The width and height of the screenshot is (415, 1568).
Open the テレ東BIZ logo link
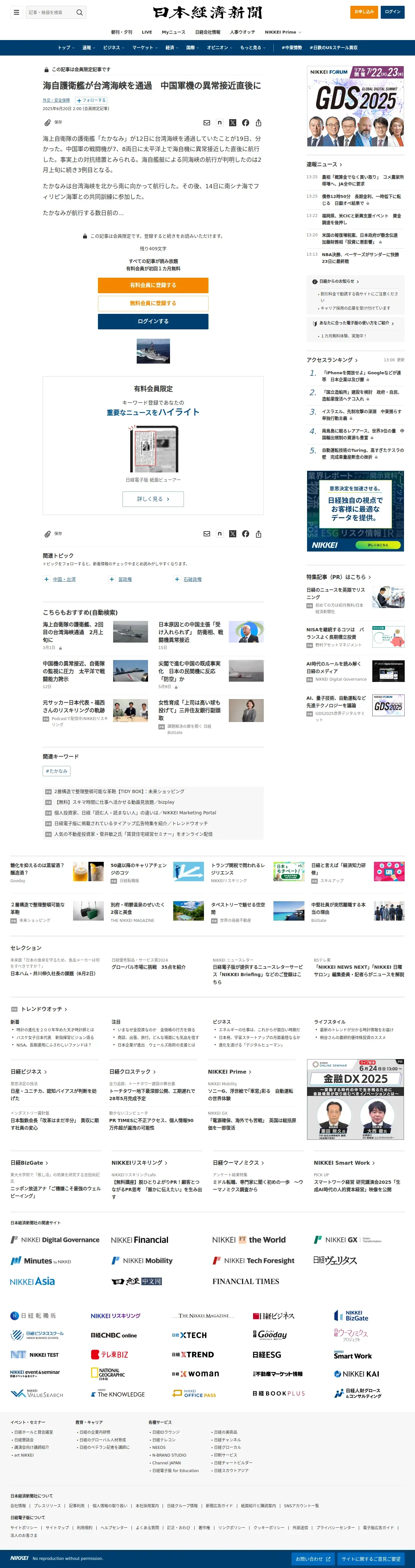pyautogui.click(x=110, y=1354)
